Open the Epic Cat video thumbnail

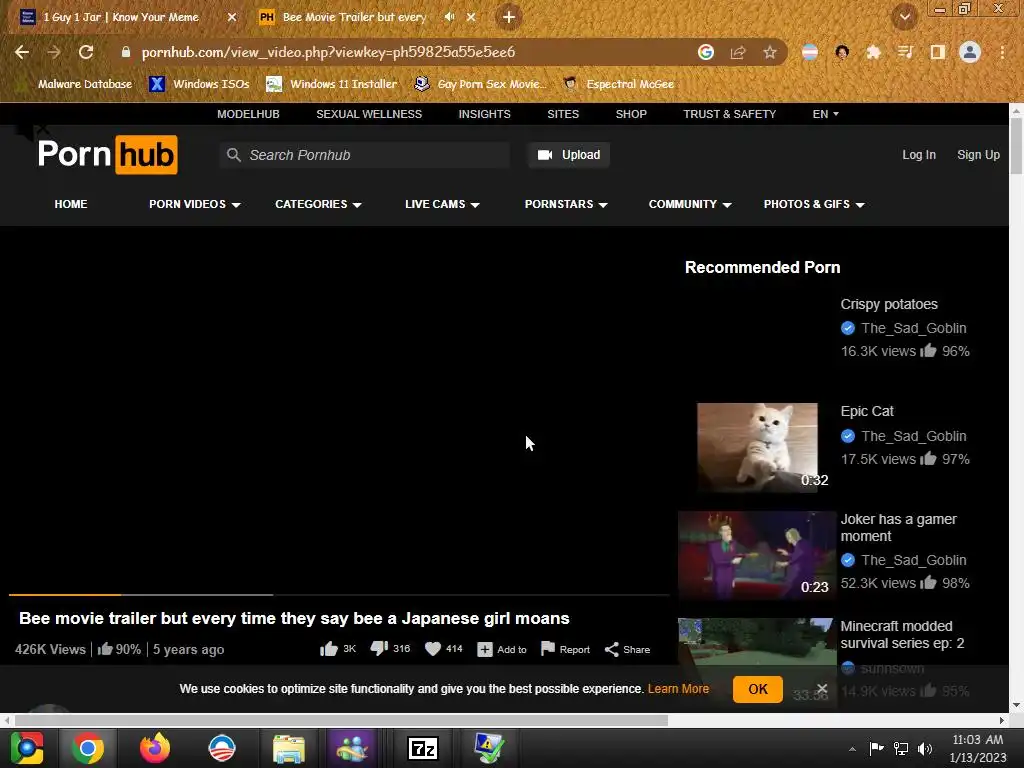pos(757,447)
